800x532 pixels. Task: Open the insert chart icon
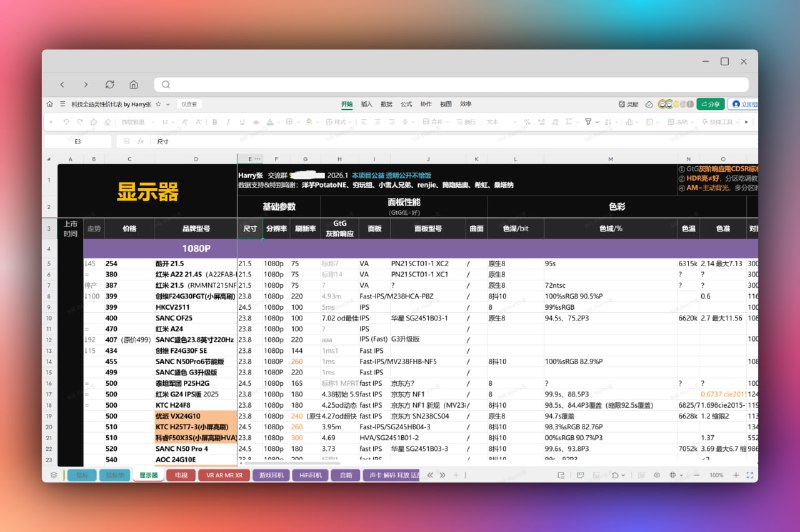629,122
